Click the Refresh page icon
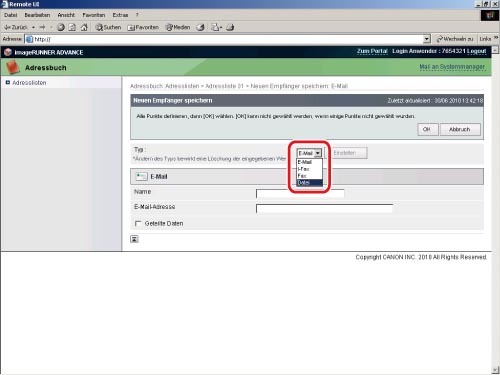500x375 pixels. [x=72, y=27]
